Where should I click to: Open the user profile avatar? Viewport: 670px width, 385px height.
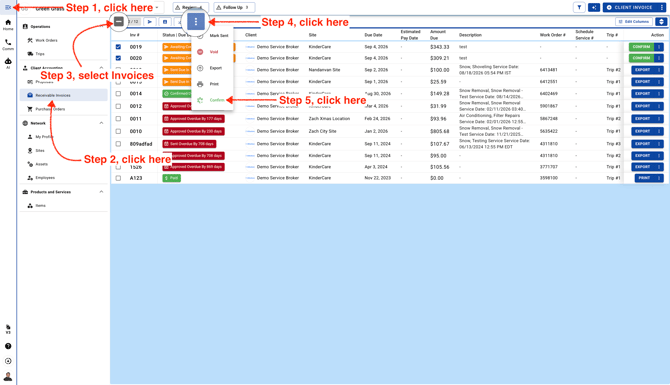click(8, 376)
